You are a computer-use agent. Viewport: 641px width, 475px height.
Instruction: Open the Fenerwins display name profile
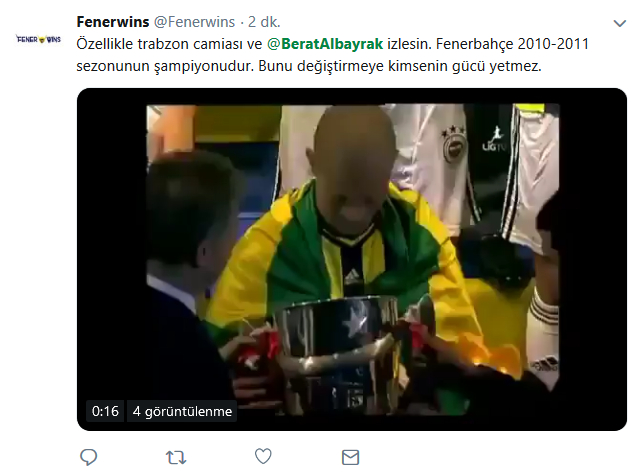pyautogui.click(x=113, y=22)
